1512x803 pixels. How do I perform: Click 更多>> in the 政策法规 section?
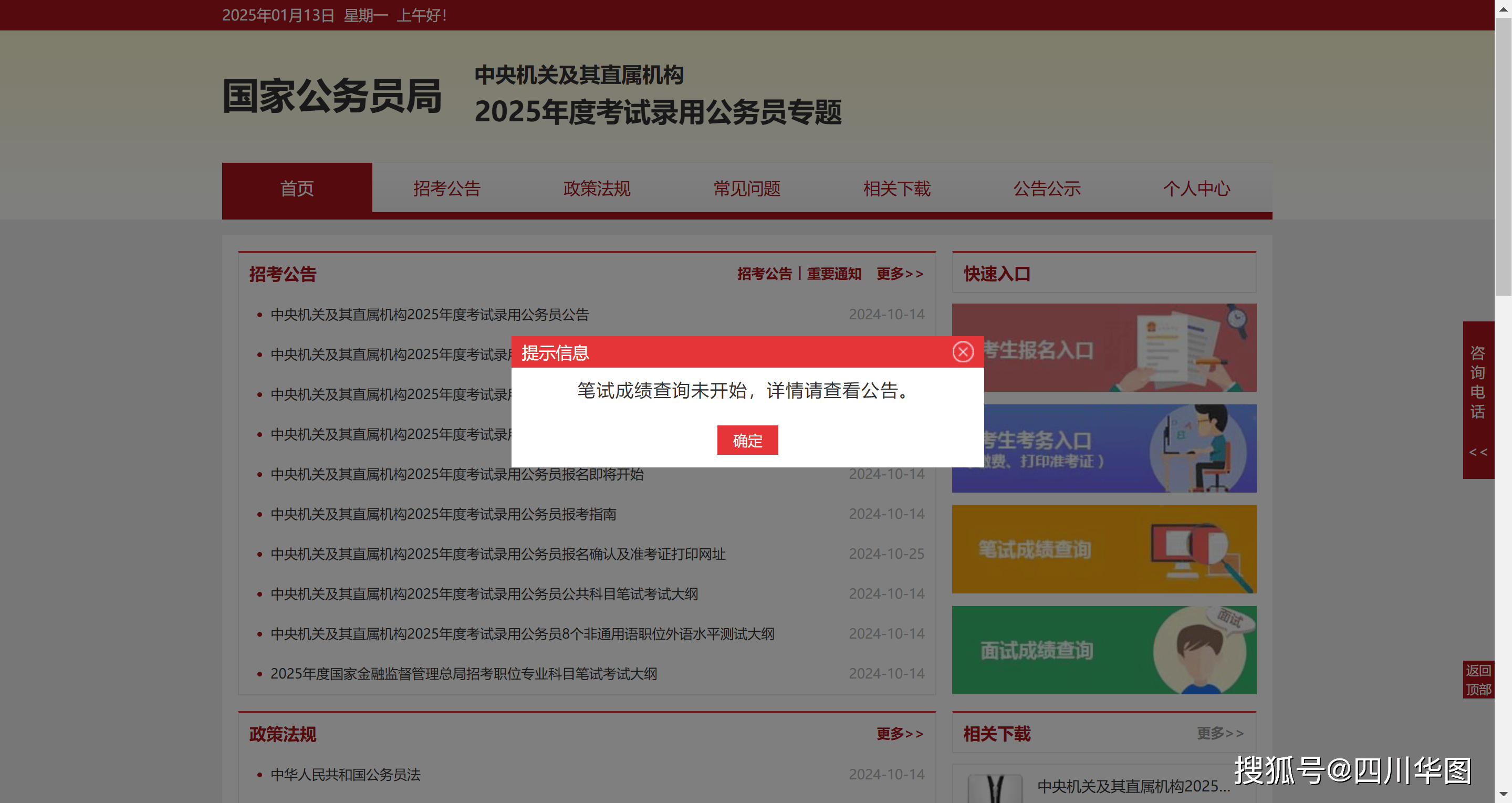pyautogui.click(x=900, y=734)
